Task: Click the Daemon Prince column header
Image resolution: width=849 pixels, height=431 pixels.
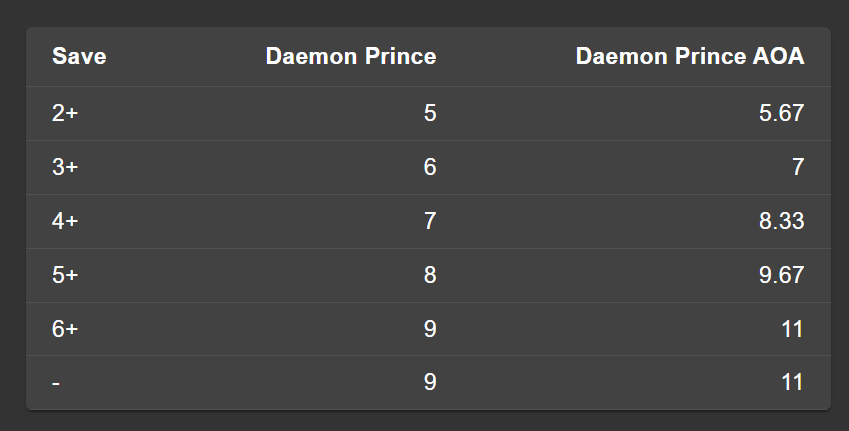Action: pyautogui.click(x=350, y=57)
